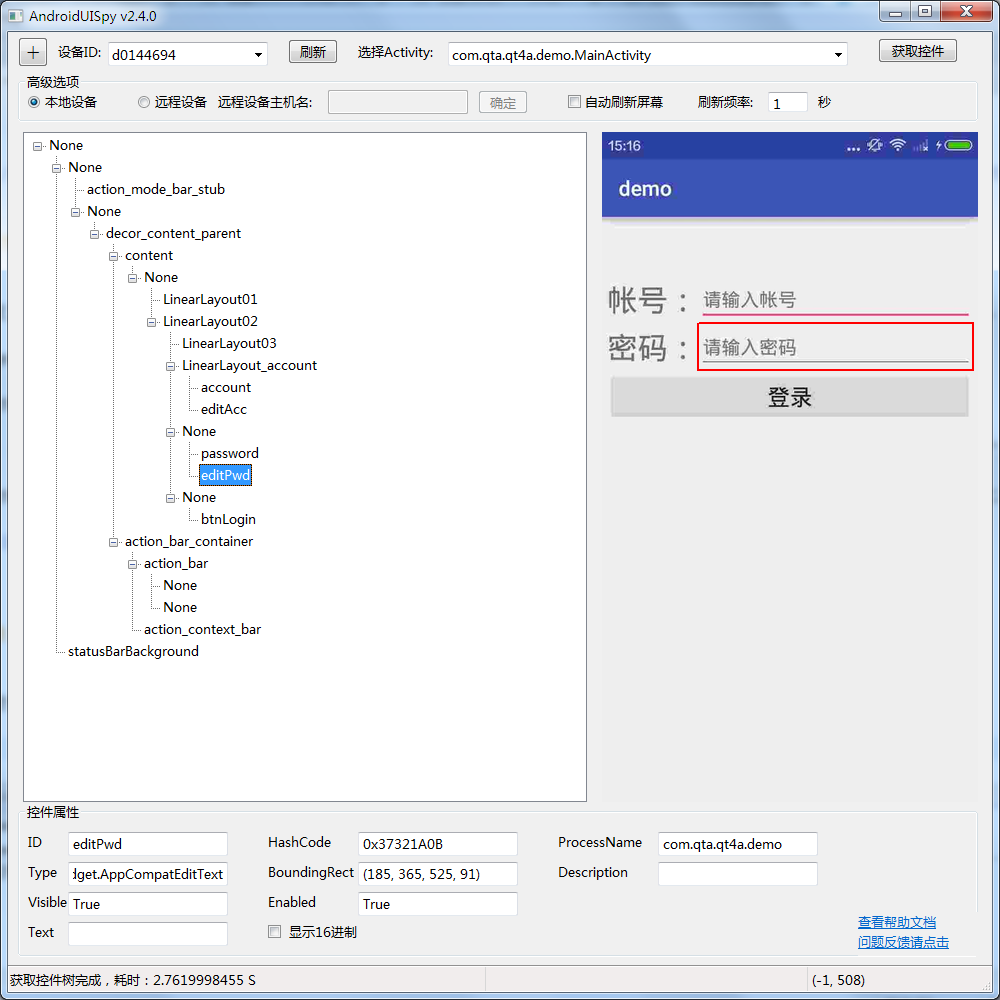The height and width of the screenshot is (1000, 1000).
Task: Select LinearLayout03 tree item
Action: [229, 343]
